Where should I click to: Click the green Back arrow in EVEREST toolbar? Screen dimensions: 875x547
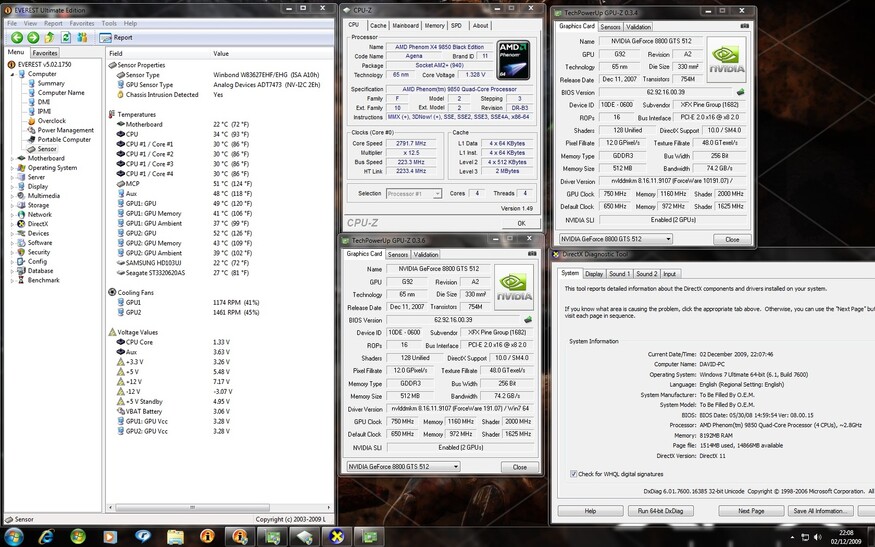coord(17,37)
